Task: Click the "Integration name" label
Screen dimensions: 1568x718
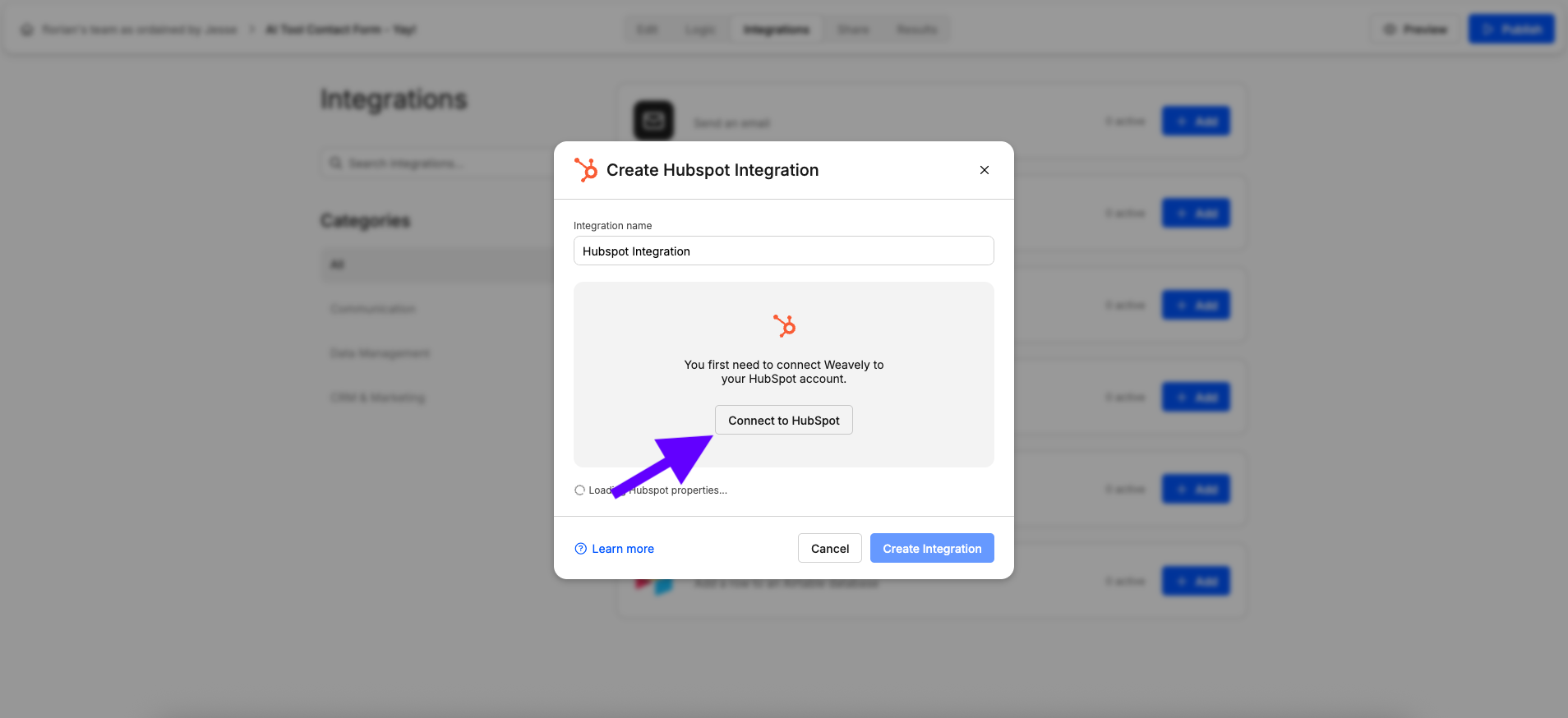Action: 612,226
